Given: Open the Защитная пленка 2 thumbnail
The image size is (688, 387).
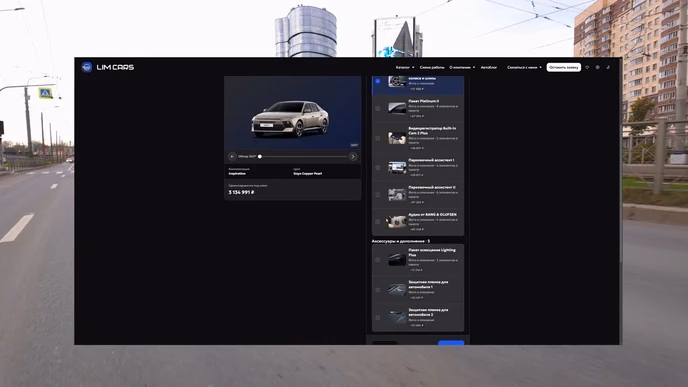Looking at the screenshot, I should tap(397, 317).
